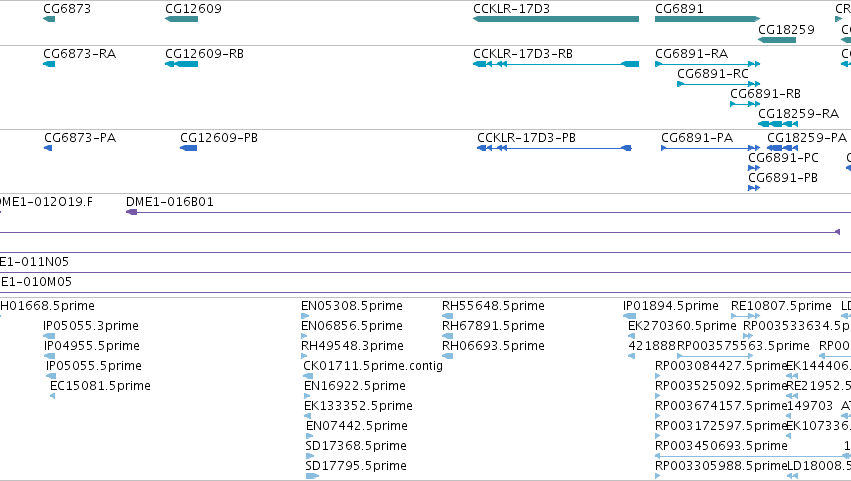Image resolution: width=851 pixels, height=481 pixels.
Task: Select transcript CG6891-RB
Action: (745, 104)
